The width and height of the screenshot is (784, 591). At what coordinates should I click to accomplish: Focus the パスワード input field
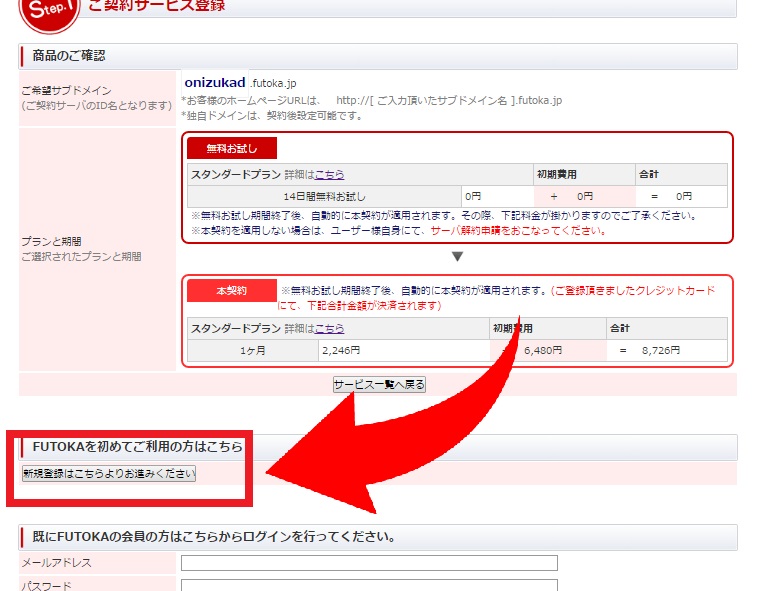pyautogui.click(x=369, y=585)
